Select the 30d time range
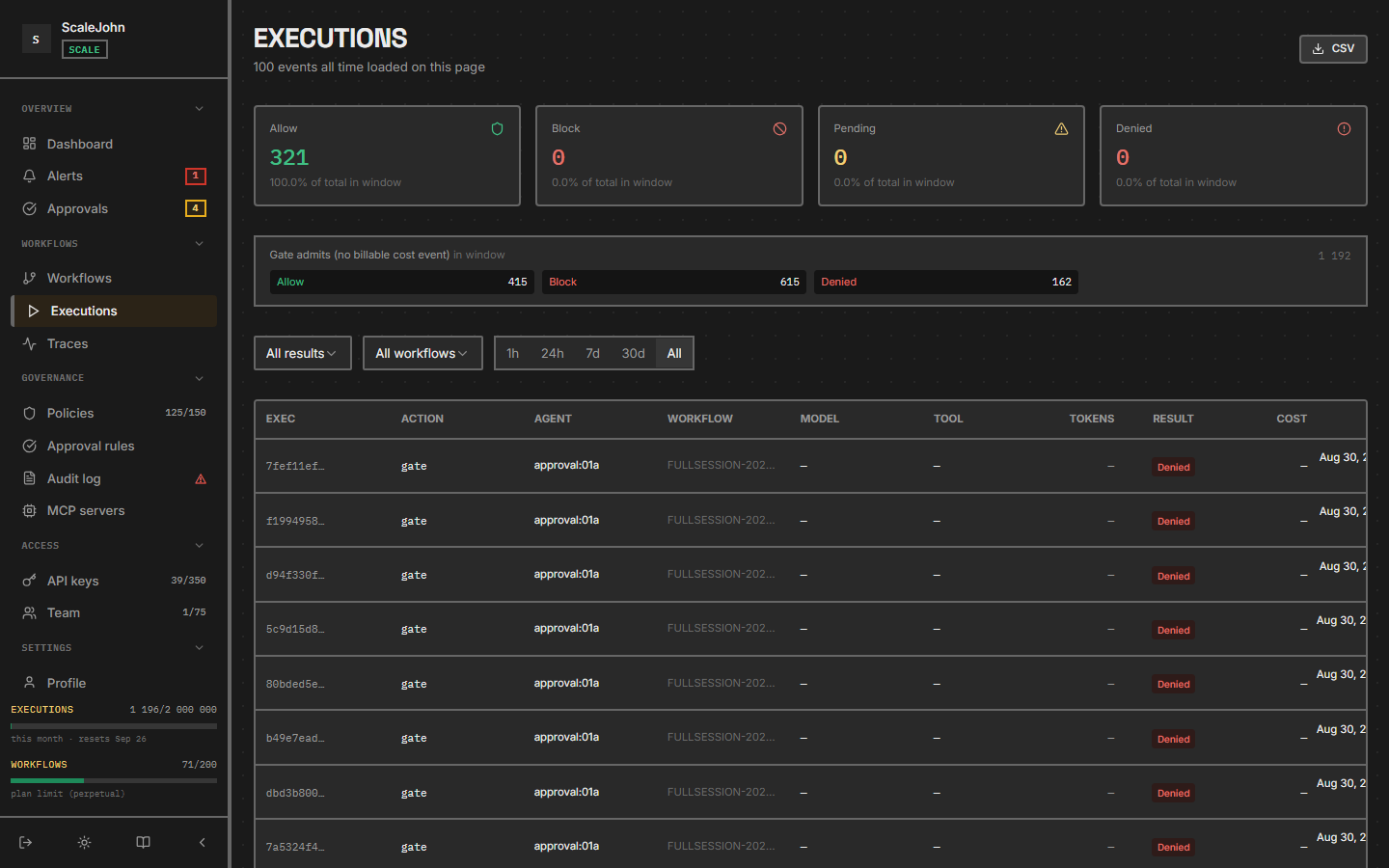 633,353
